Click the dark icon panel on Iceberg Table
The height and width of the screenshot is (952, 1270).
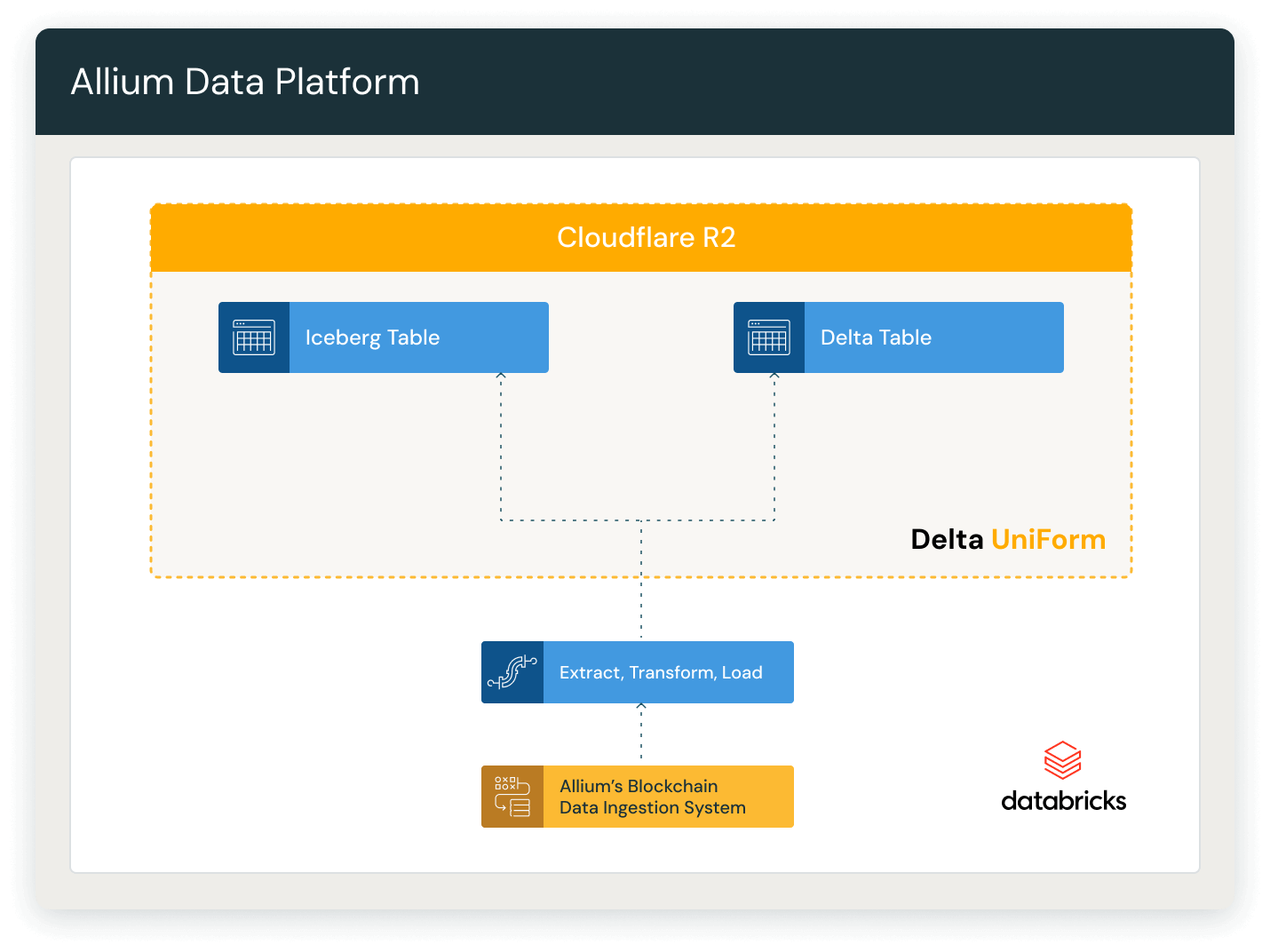point(253,337)
